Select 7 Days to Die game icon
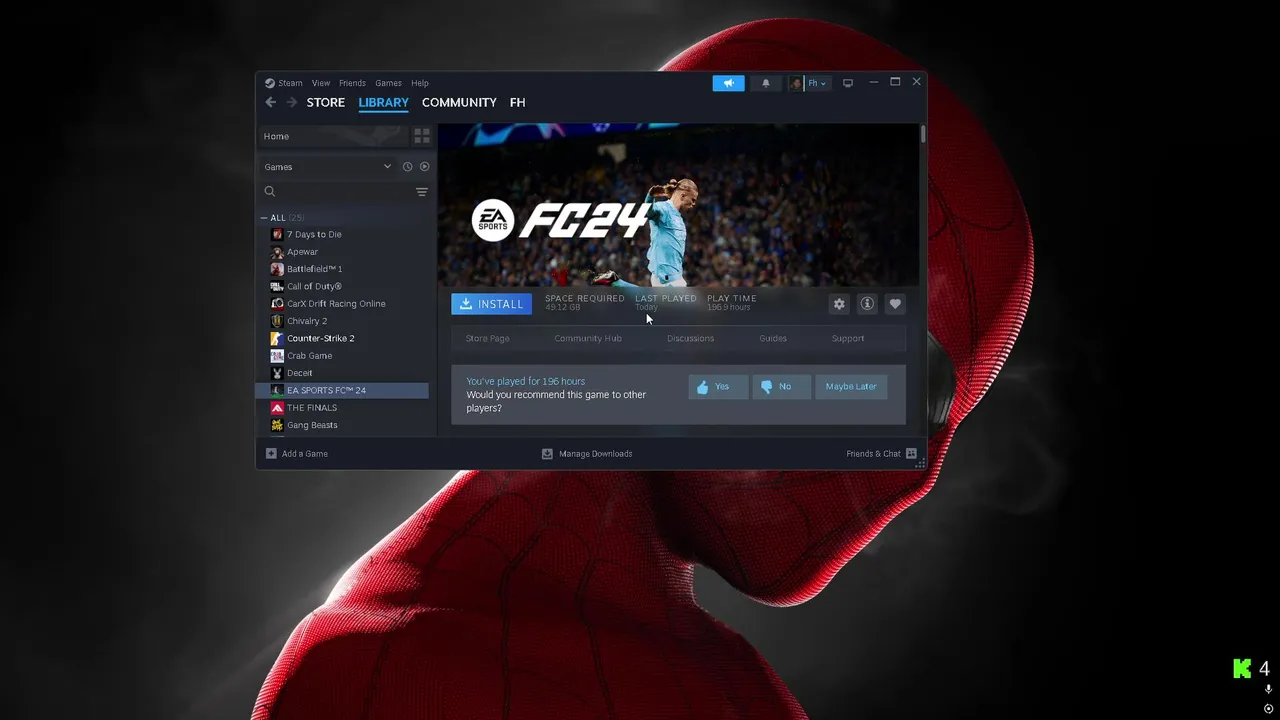The image size is (1280, 720). tap(277, 234)
